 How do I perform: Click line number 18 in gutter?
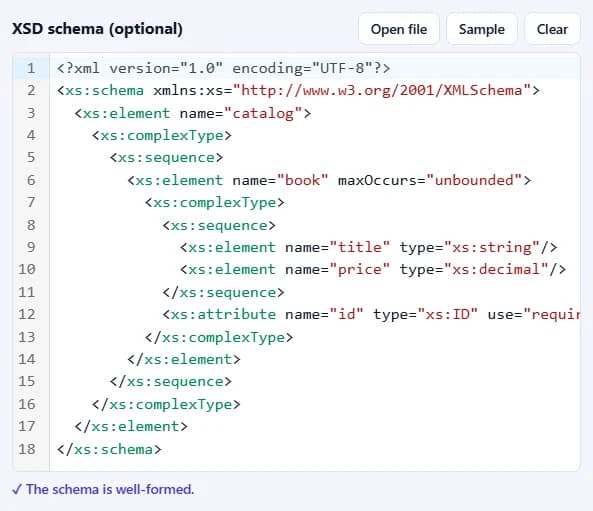[26, 449]
